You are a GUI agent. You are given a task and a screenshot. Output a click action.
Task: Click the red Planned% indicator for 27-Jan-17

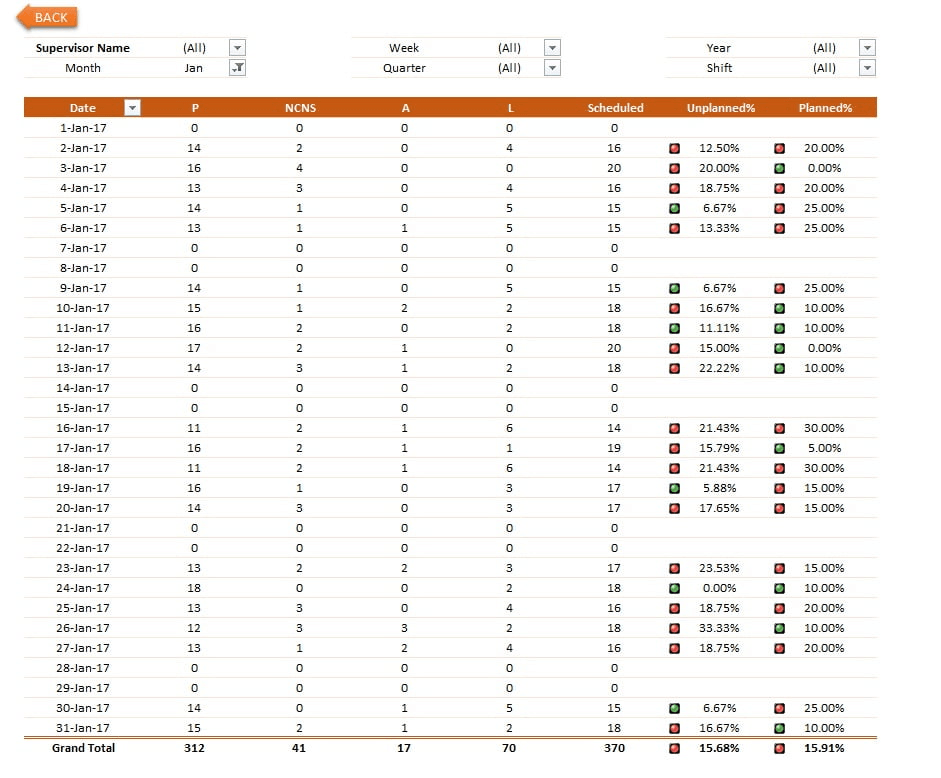pyautogui.click(x=780, y=648)
